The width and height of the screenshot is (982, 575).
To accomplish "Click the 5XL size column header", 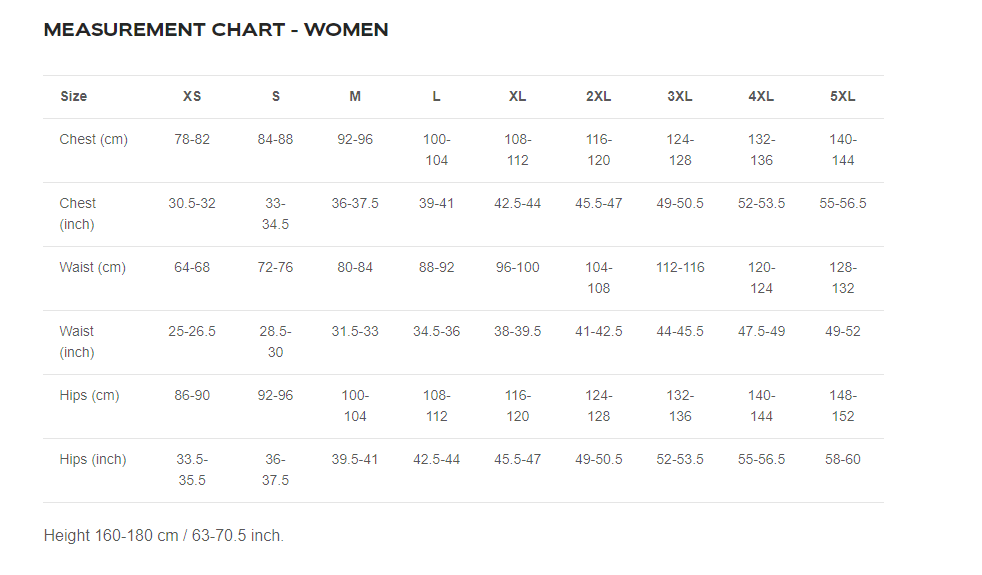I will pos(842,97).
